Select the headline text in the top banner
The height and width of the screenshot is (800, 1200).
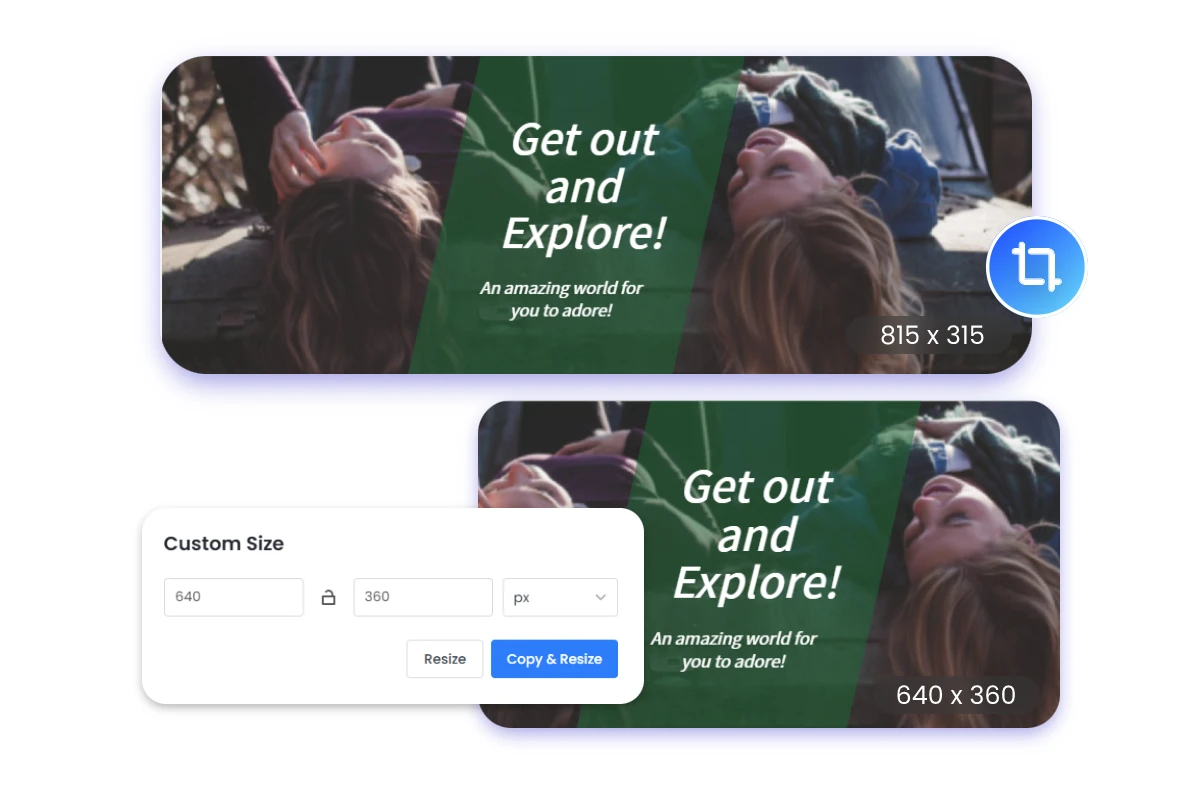[x=584, y=187]
